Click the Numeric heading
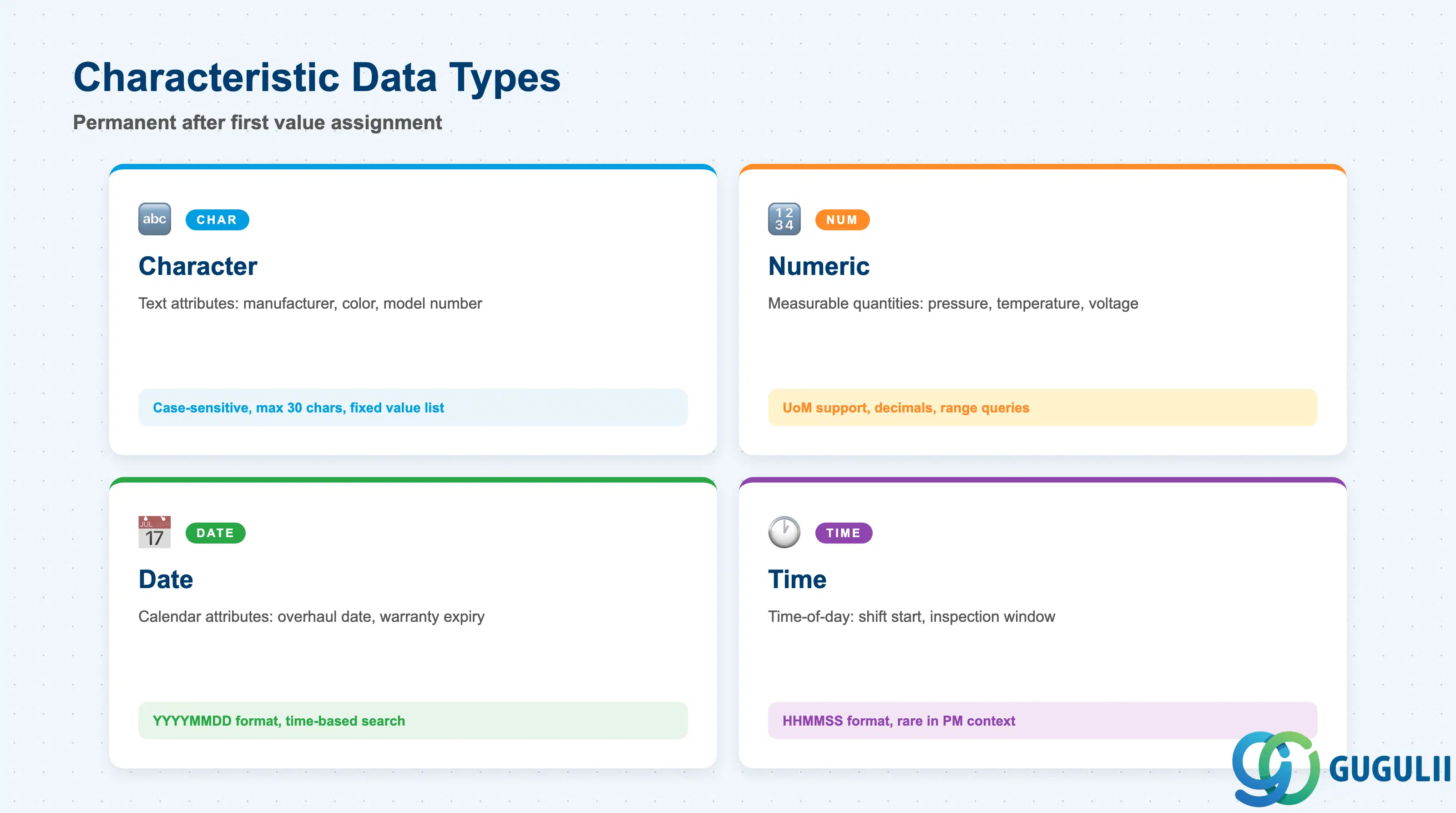The height and width of the screenshot is (813, 1456). (819, 266)
